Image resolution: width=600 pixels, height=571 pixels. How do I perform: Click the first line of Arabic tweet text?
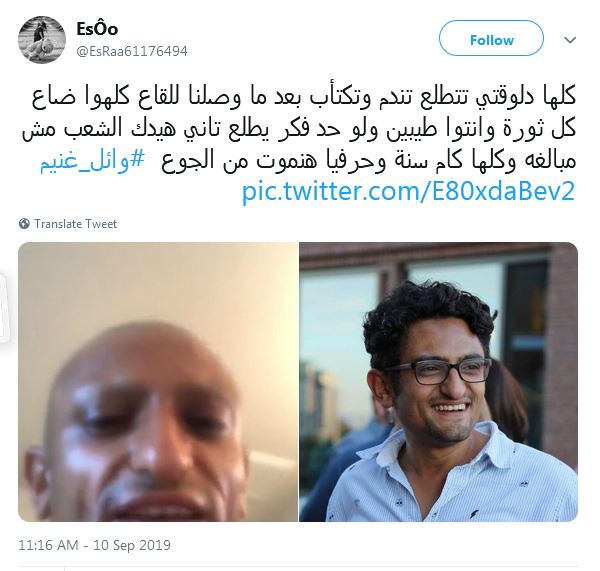click(303, 98)
